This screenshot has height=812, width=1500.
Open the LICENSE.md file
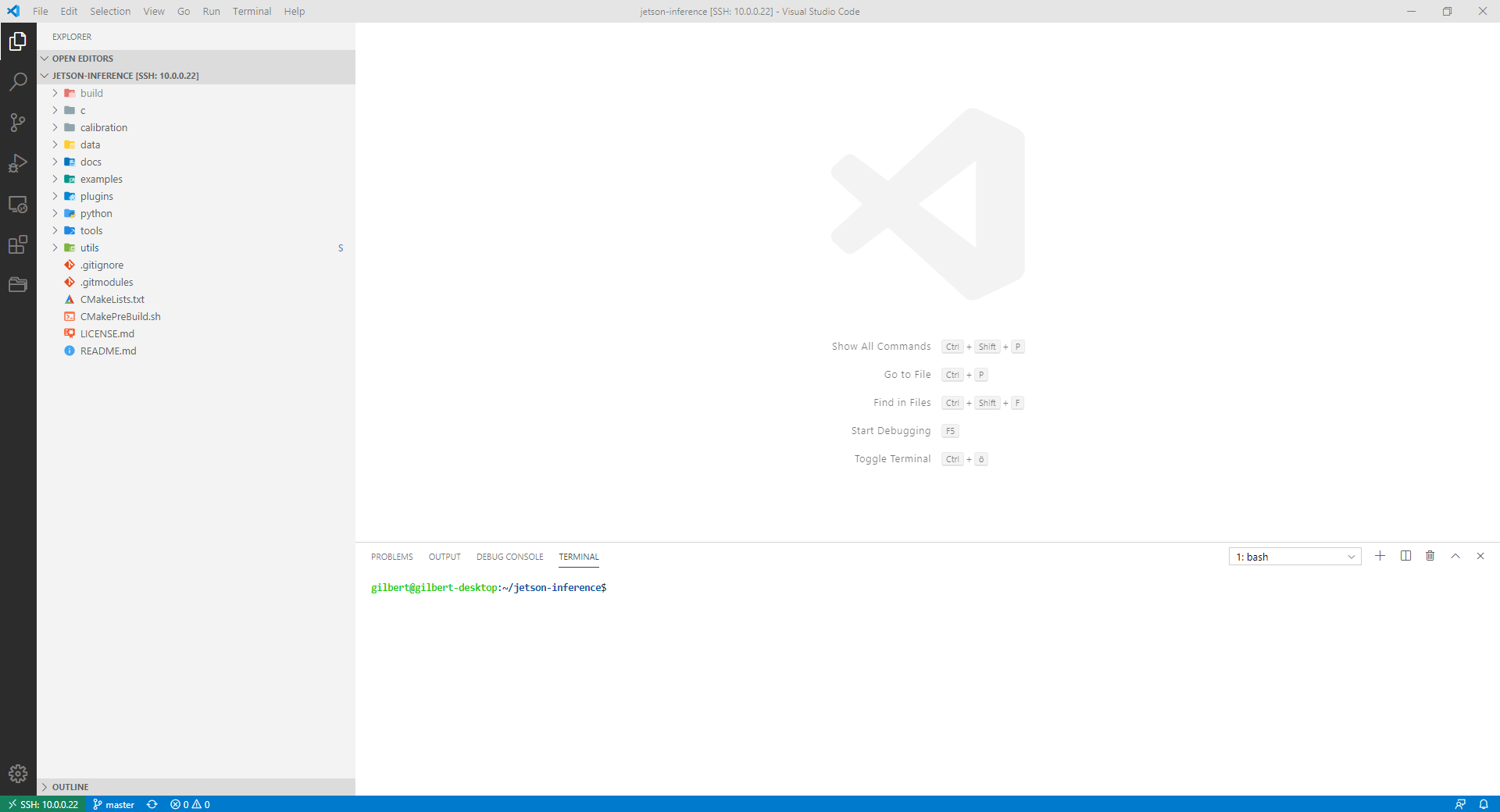click(x=196, y=333)
